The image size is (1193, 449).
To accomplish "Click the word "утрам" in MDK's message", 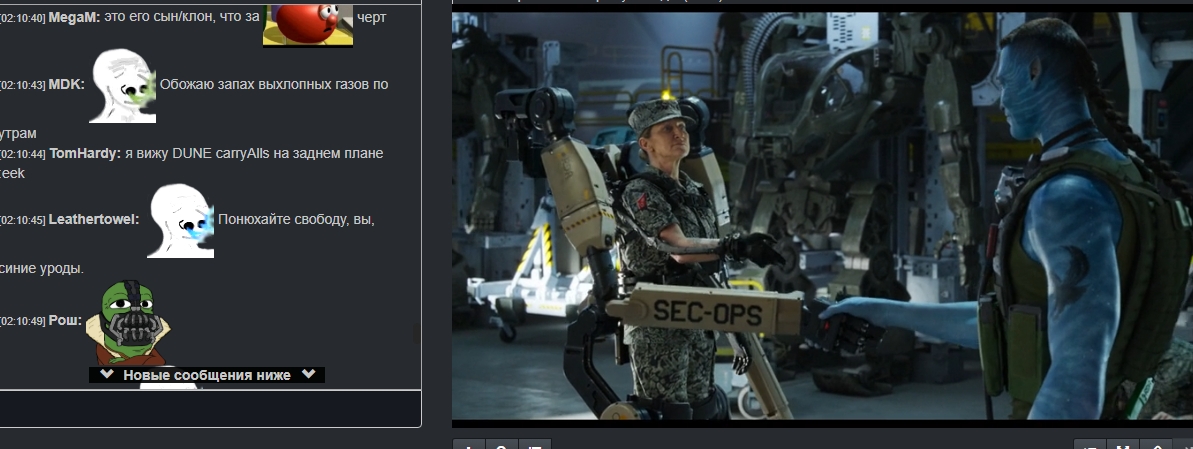I will 17,134.
